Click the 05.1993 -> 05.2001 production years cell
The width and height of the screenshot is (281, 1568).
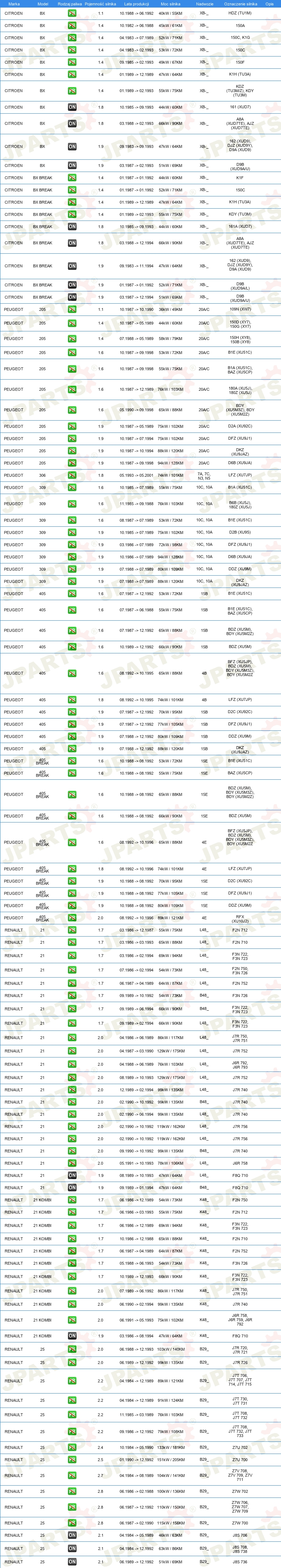[x=136, y=475]
